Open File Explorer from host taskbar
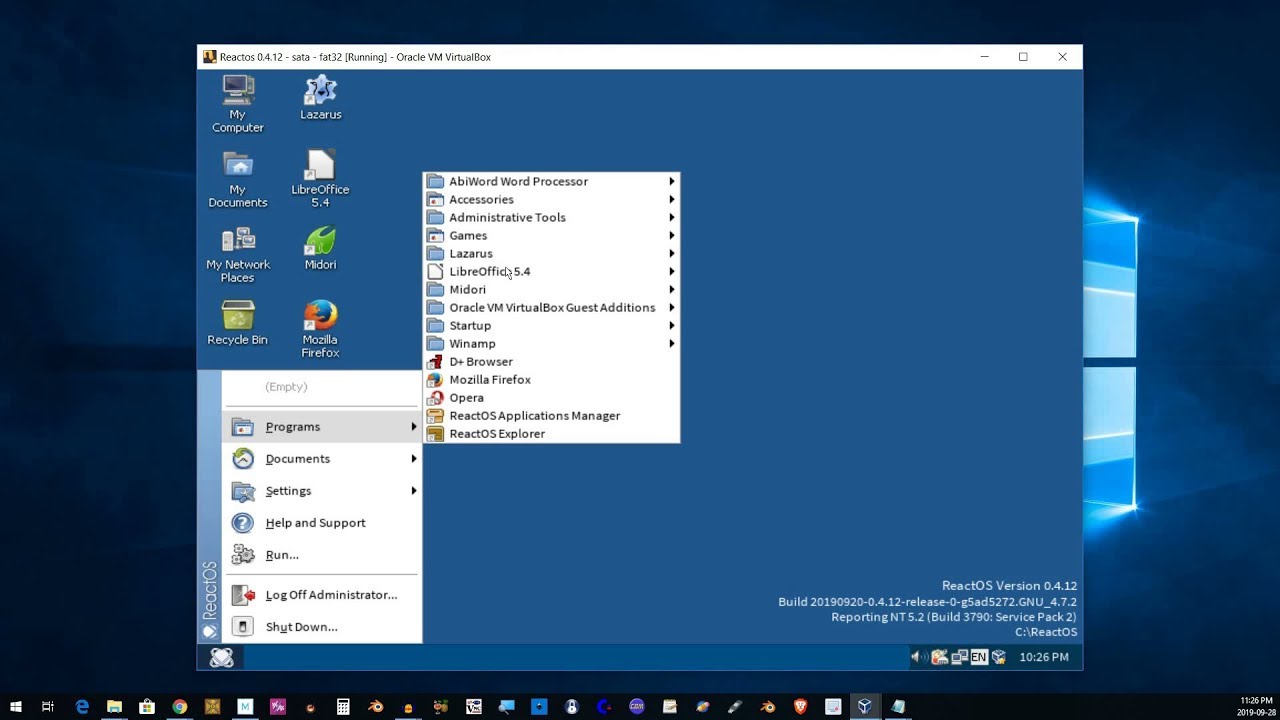Image resolution: width=1280 pixels, height=720 pixels. click(x=114, y=706)
